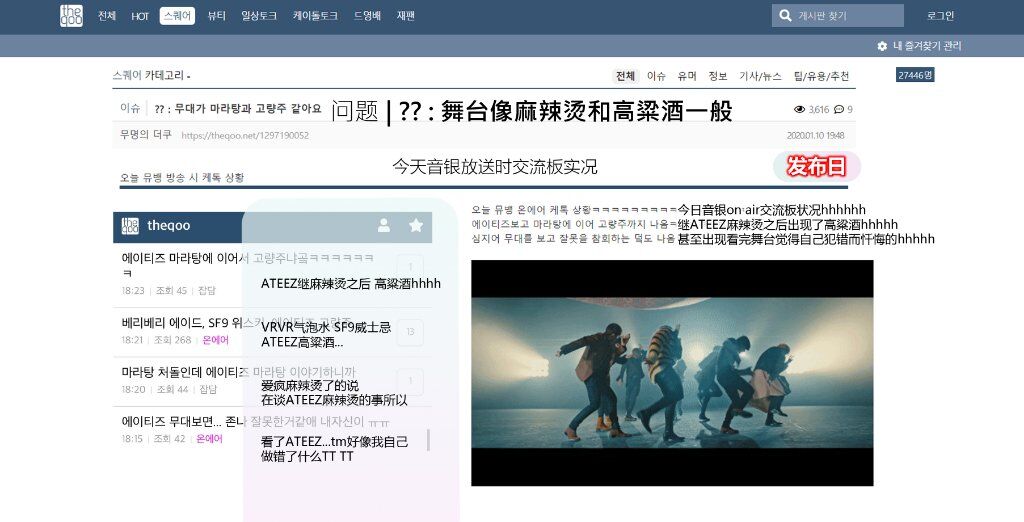Open the HOT navigation menu

140,16
